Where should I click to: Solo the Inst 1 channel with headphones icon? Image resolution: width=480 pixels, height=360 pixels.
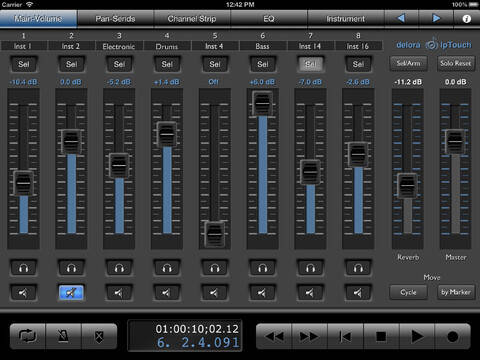[23, 268]
